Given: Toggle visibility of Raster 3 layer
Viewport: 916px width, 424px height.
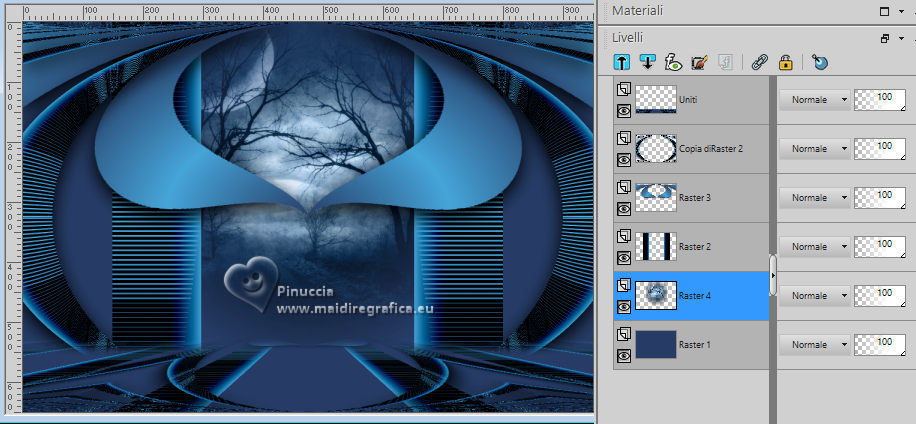Looking at the screenshot, I should click(624, 208).
